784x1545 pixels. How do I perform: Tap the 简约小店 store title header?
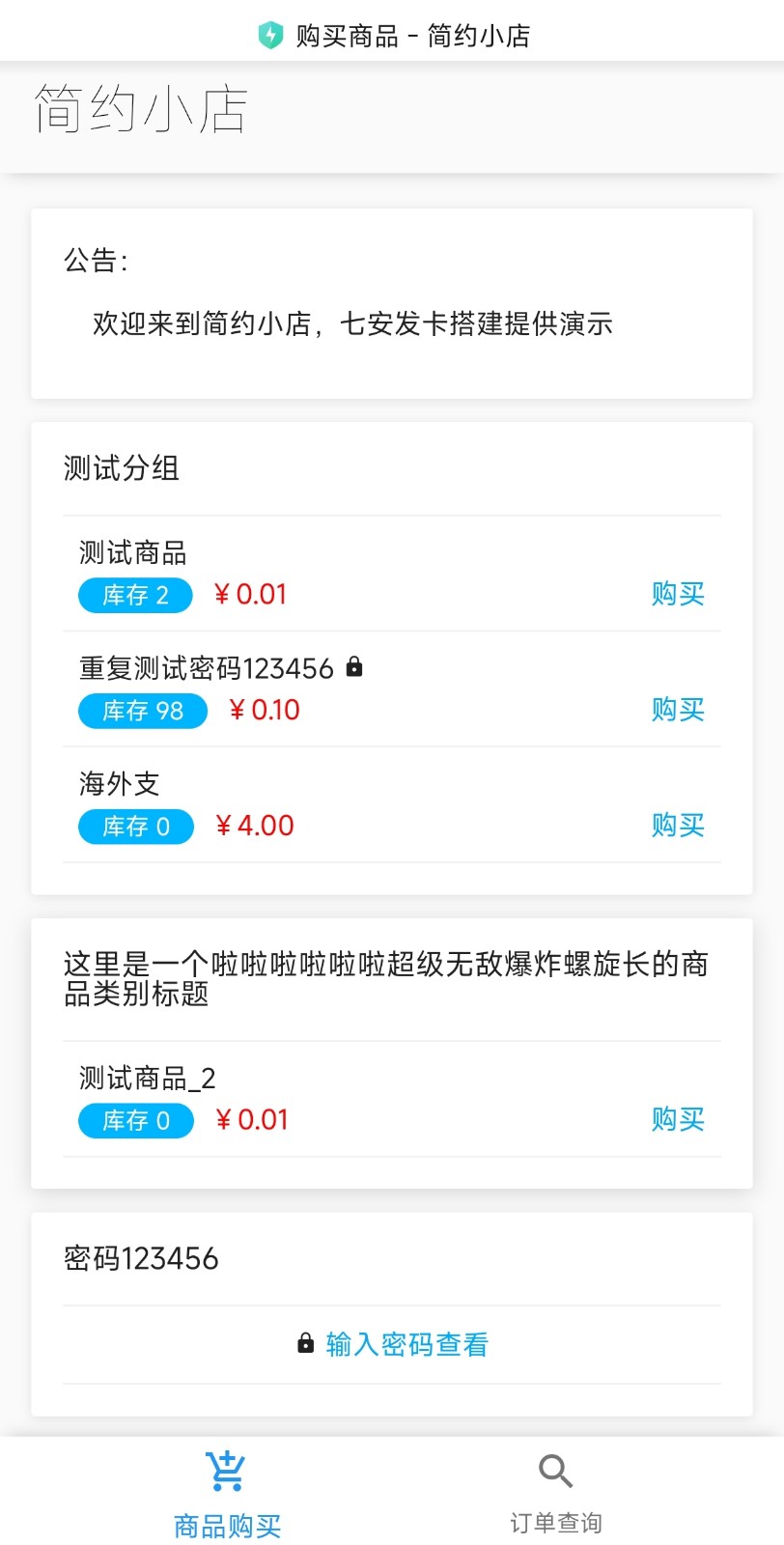141,108
